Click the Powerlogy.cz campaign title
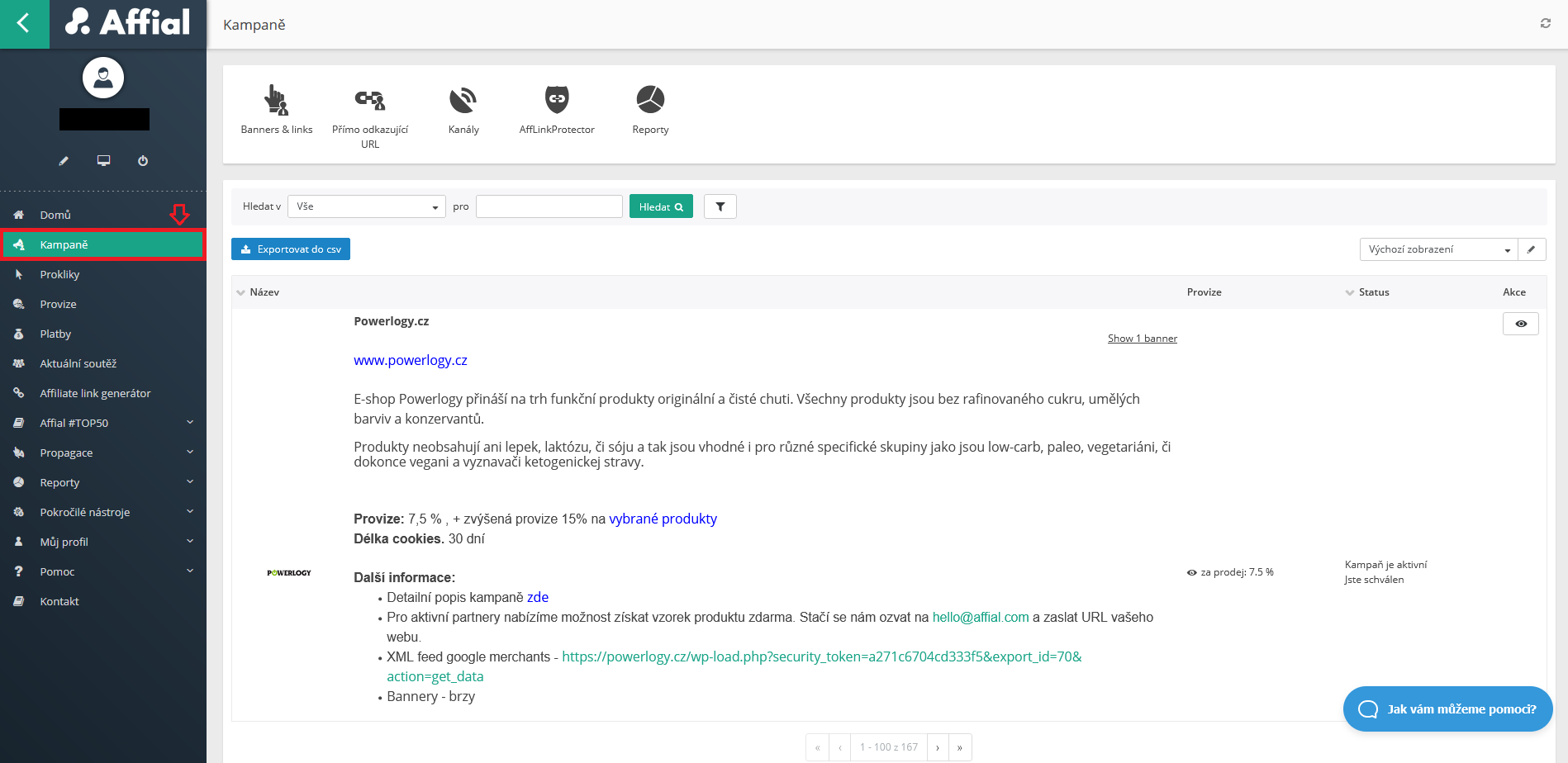Screen dimensions: 1568x763 (x=392, y=321)
